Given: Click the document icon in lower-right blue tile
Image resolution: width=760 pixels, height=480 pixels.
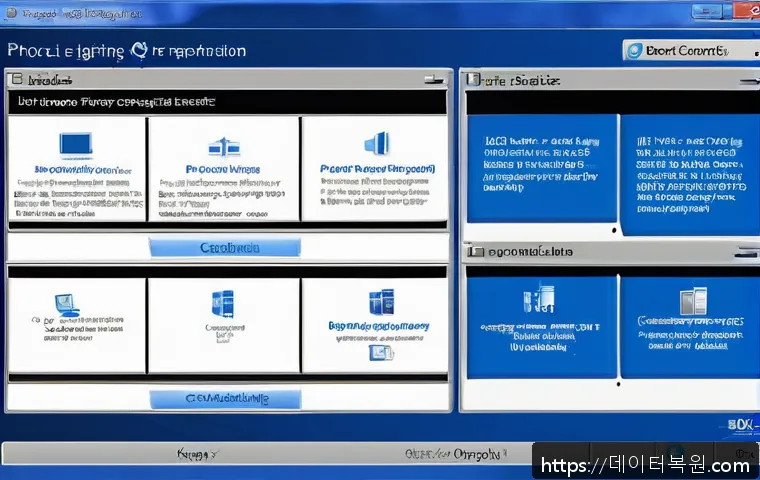Looking at the screenshot, I should (689, 300).
